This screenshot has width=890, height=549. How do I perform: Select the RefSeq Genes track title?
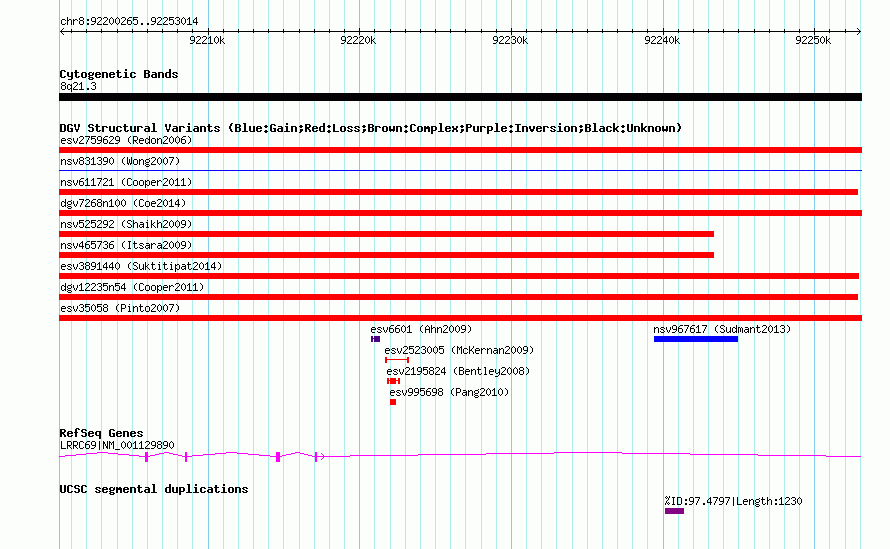[x=102, y=433]
